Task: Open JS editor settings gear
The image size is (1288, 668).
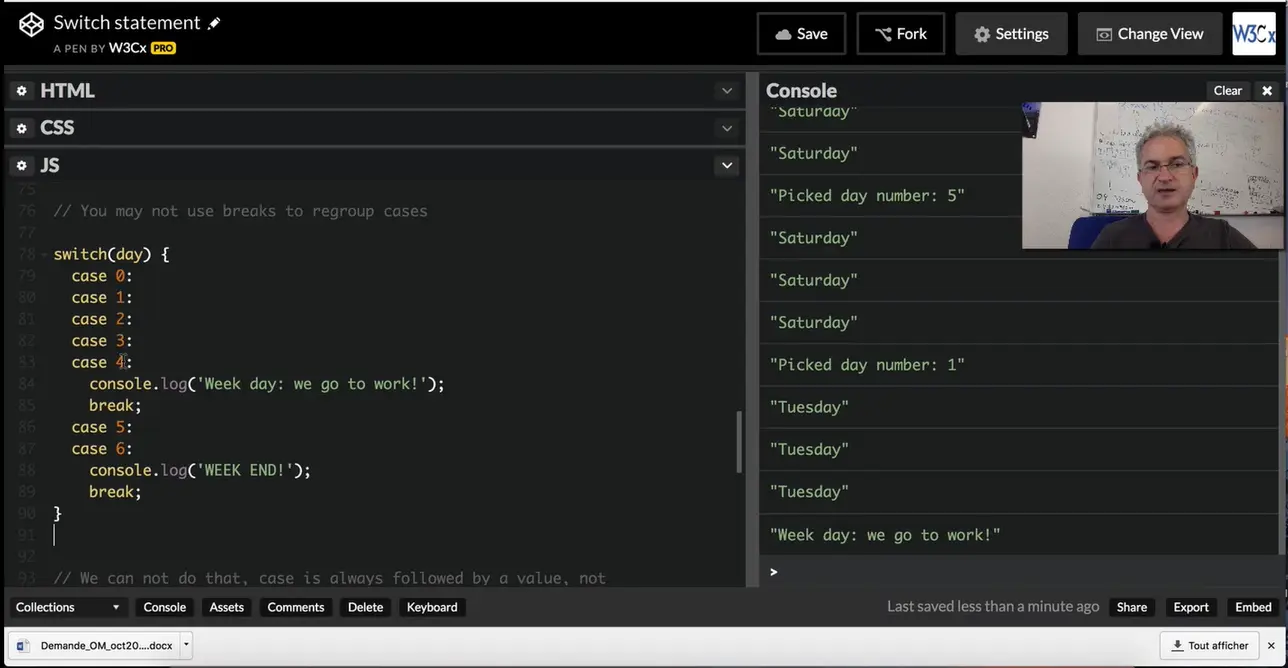Action: 21,165
